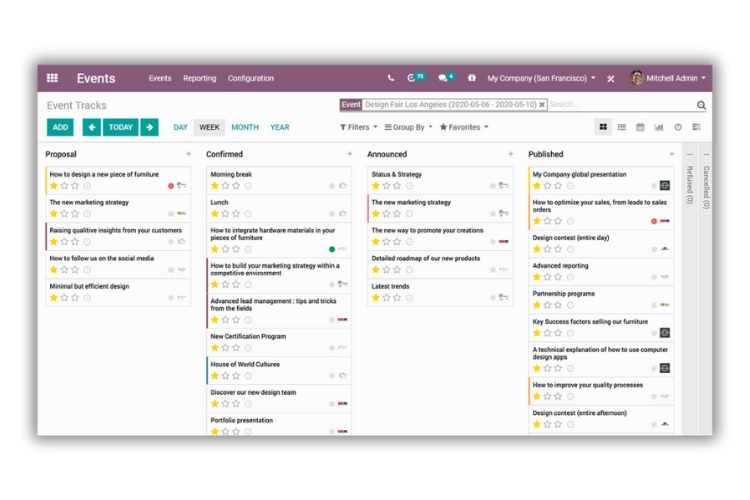The width and height of the screenshot is (750, 500).
Task: Remove the Design Fair Los Angeles filter
Action: 542,105
